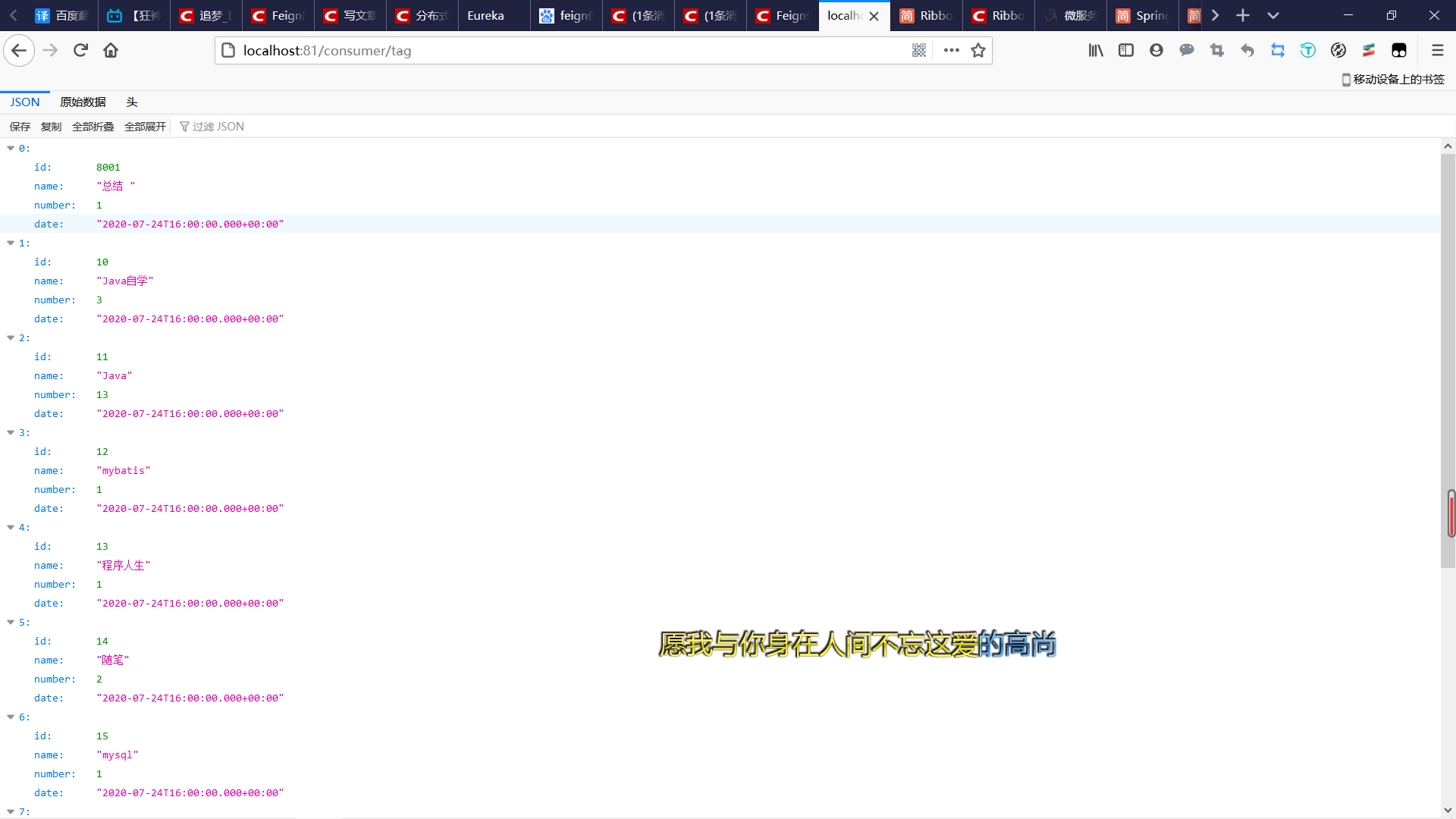The width and height of the screenshot is (1456, 819).
Task: Click the QR code icon in the address bar
Action: point(919,50)
